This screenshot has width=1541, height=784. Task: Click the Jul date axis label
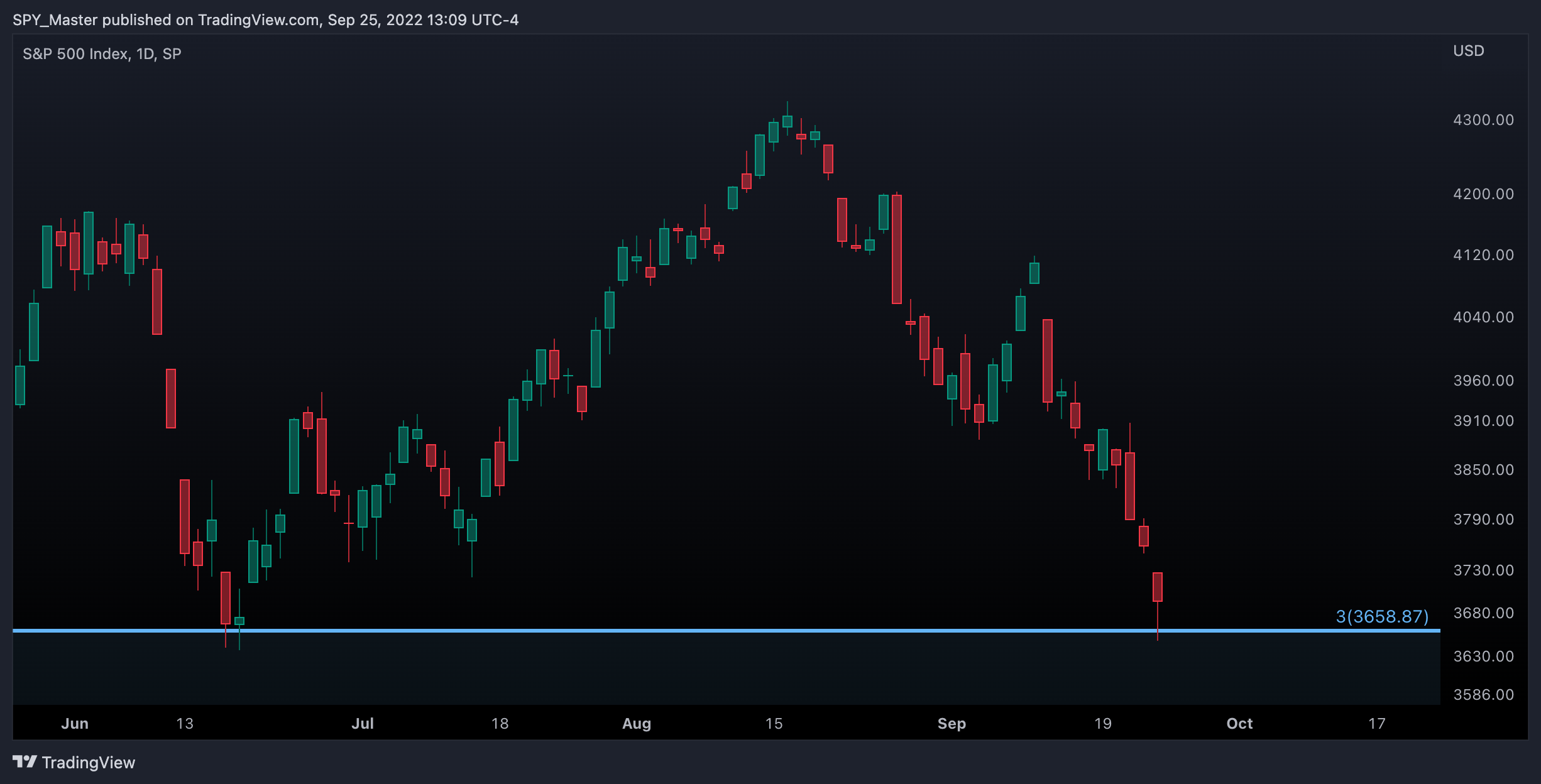(363, 724)
